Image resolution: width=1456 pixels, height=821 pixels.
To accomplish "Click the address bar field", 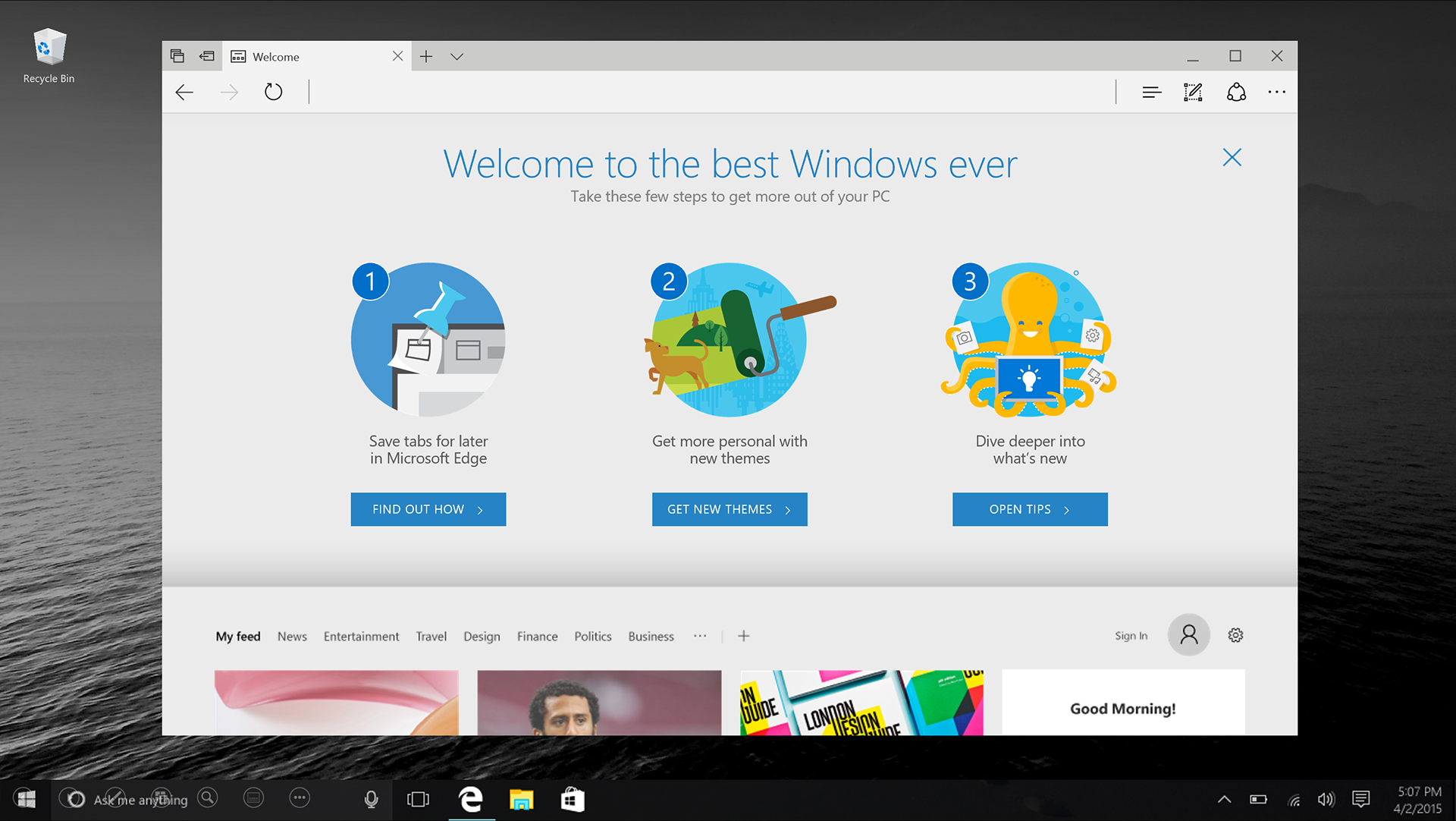I will point(711,93).
